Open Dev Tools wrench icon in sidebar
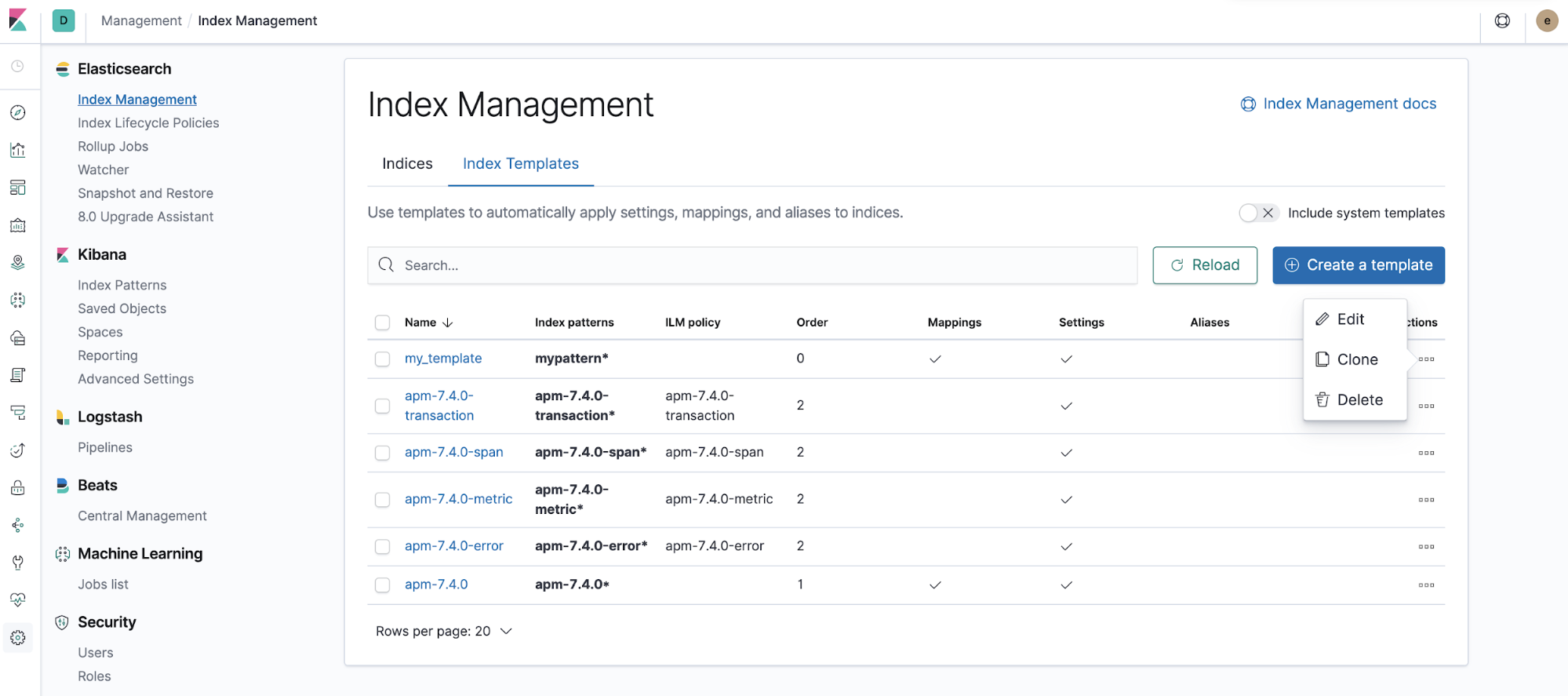 point(18,563)
